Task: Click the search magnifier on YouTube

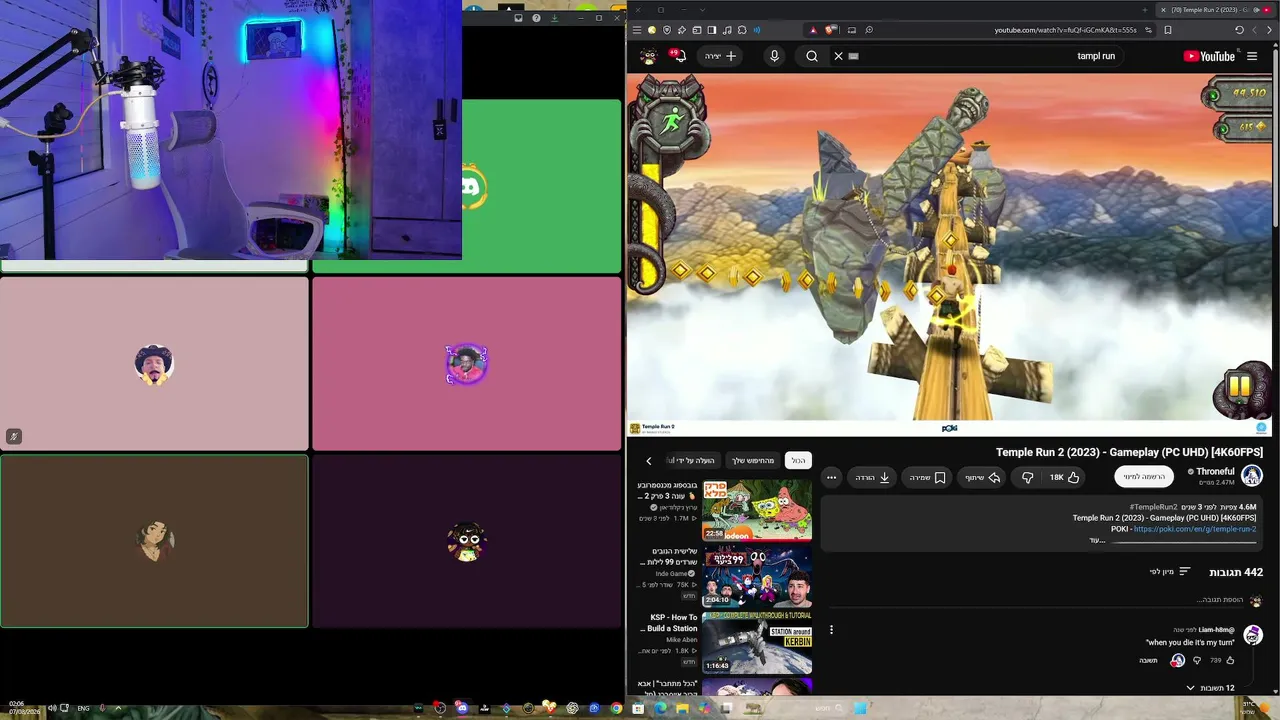Action: click(812, 56)
